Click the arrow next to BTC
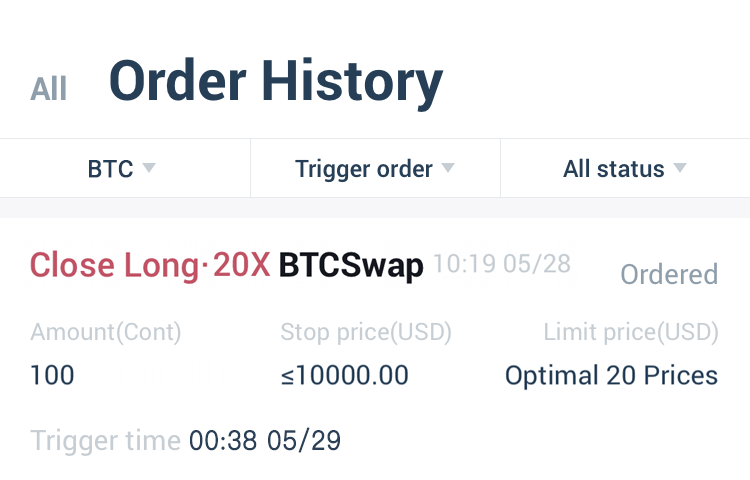 [x=149, y=168]
